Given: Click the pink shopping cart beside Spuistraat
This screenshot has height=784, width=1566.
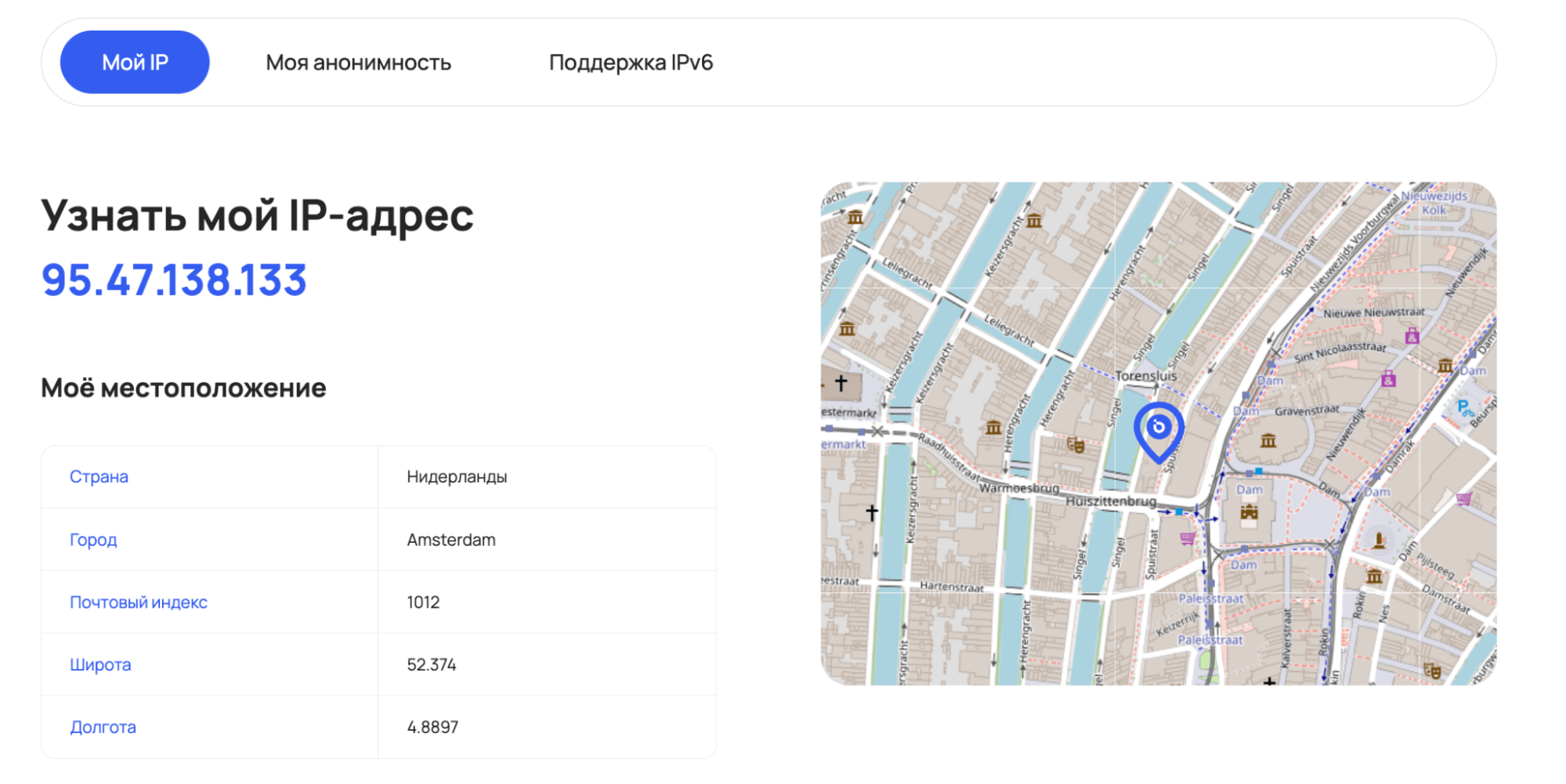Looking at the screenshot, I should pyautogui.click(x=1188, y=538).
